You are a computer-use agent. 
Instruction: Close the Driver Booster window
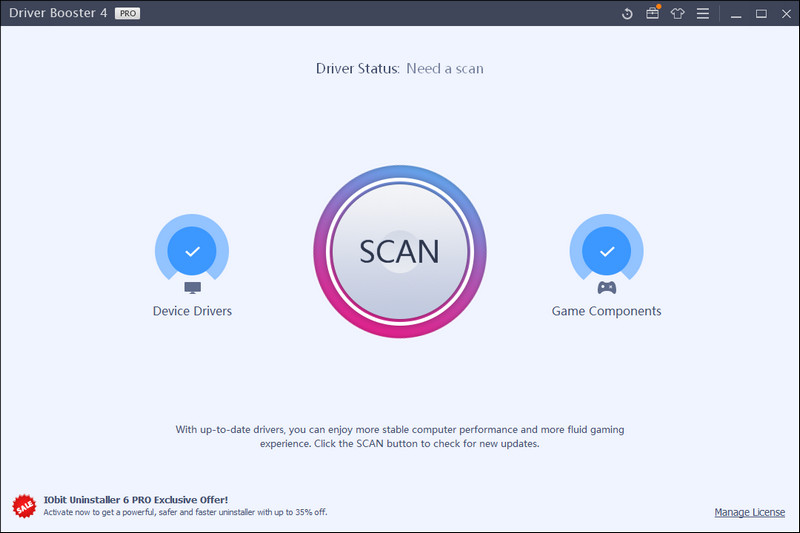pyautogui.click(x=786, y=14)
